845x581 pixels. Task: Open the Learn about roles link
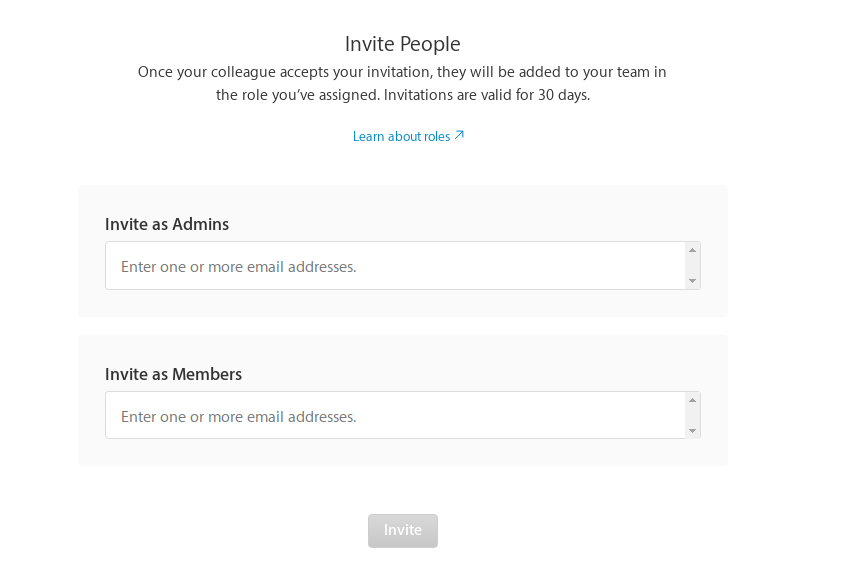[x=401, y=137]
